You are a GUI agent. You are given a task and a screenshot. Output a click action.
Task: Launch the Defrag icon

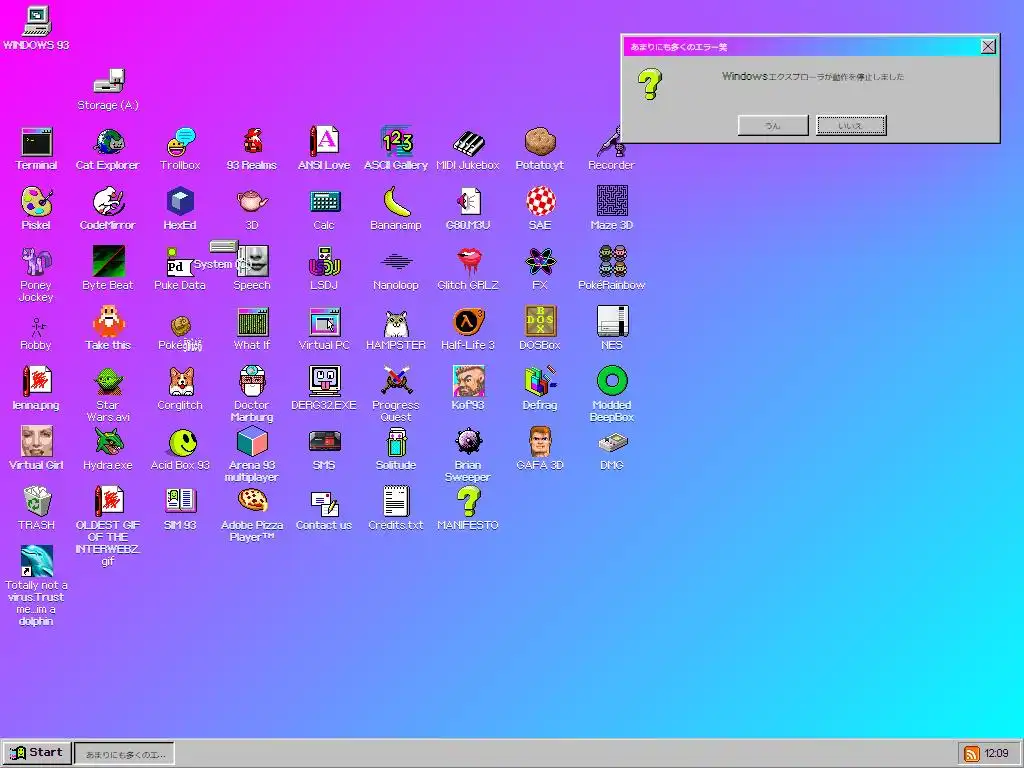(540, 383)
